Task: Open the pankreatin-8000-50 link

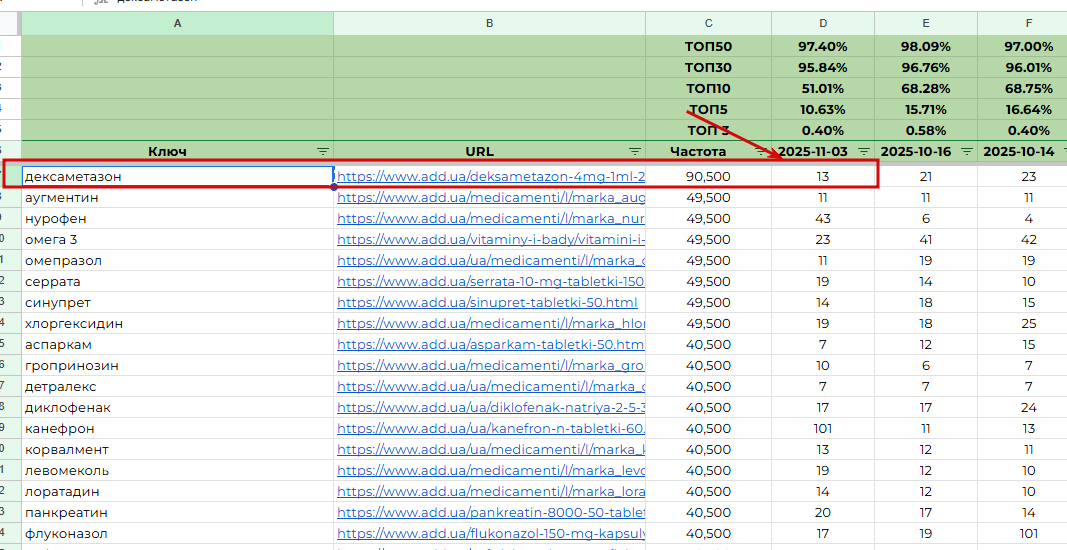Action: 491,513
